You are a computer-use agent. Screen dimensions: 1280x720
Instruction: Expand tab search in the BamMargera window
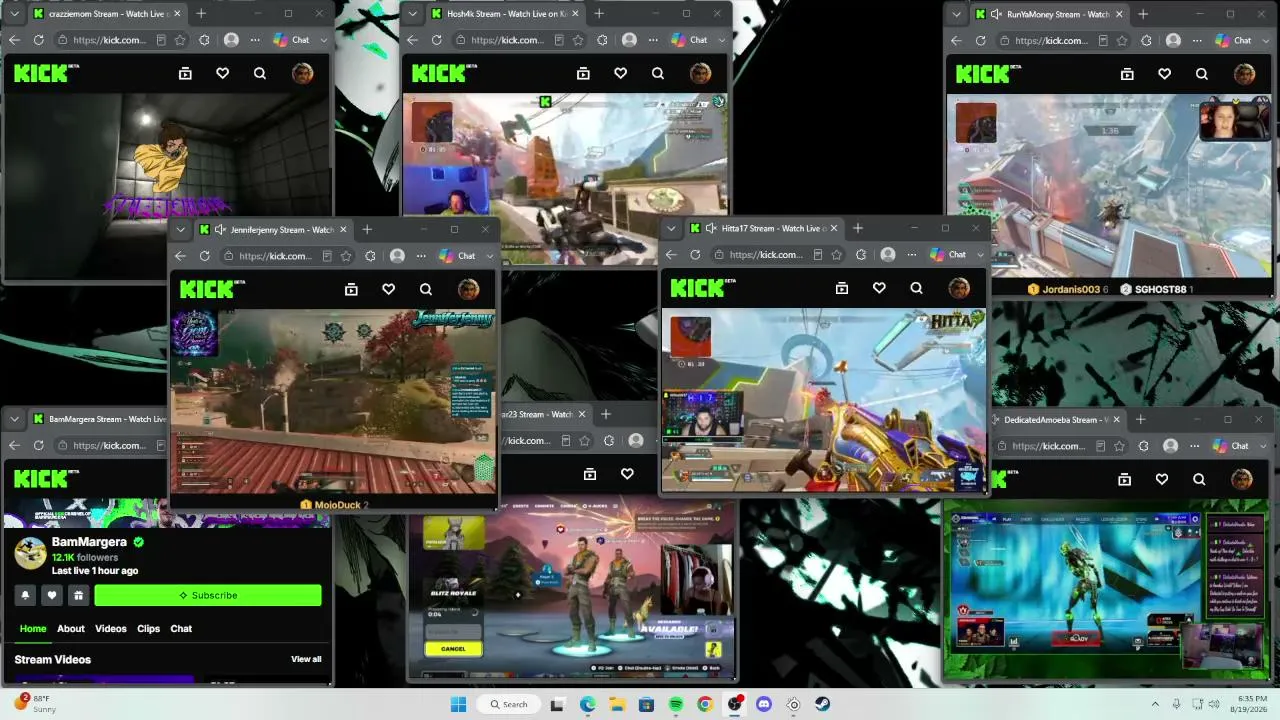[14, 419]
